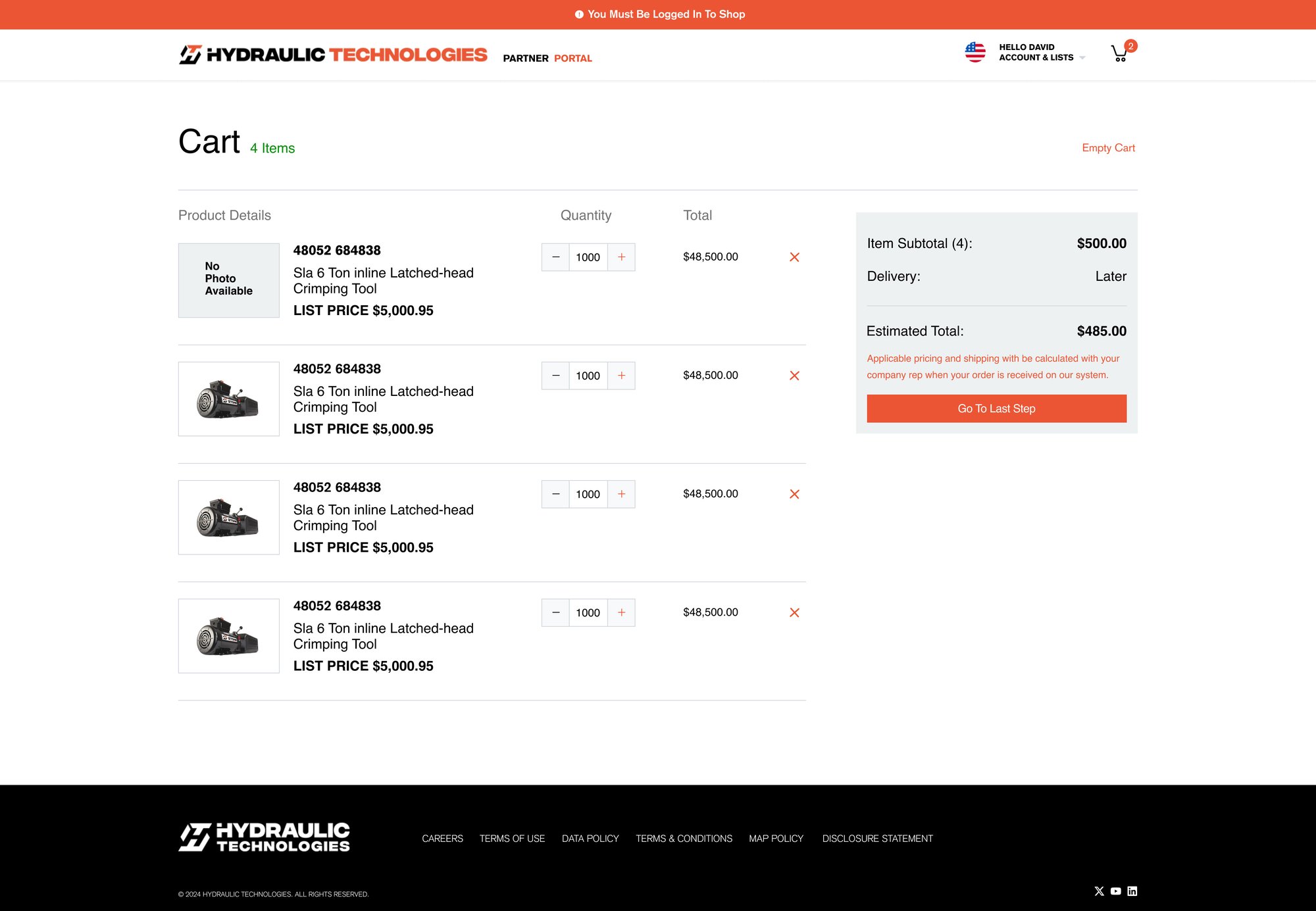
Task: Increase quantity of the fourth item
Action: (x=621, y=612)
